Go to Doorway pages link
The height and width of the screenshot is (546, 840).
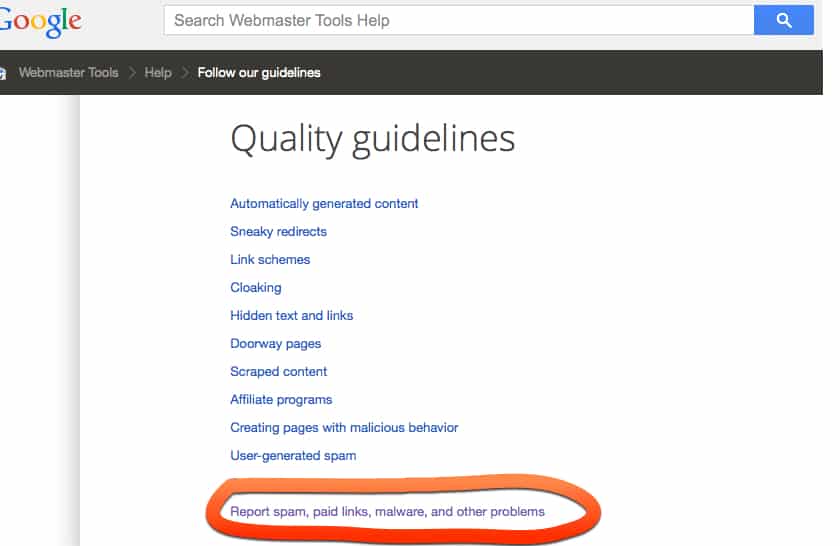(x=275, y=344)
